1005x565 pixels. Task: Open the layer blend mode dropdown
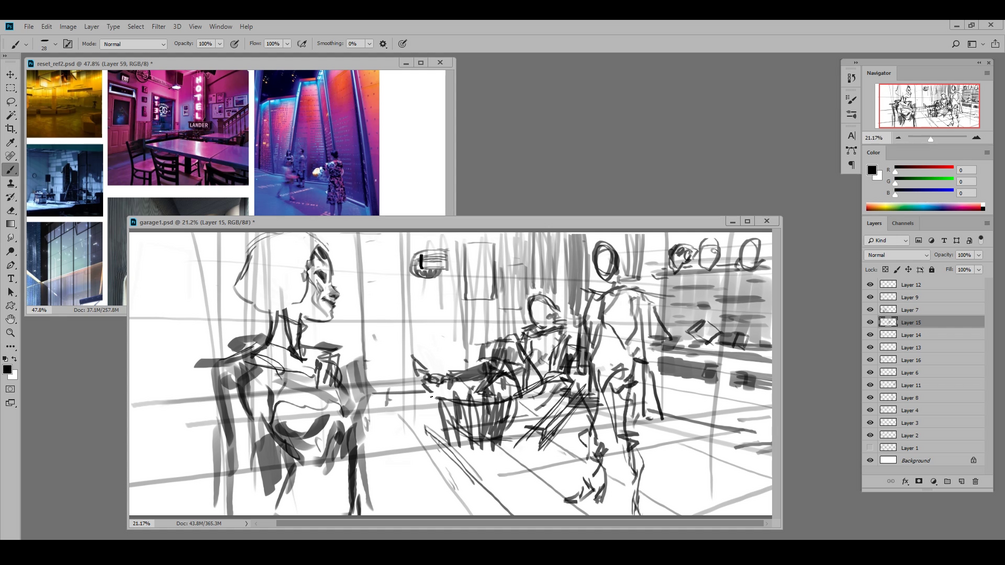tap(897, 255)
